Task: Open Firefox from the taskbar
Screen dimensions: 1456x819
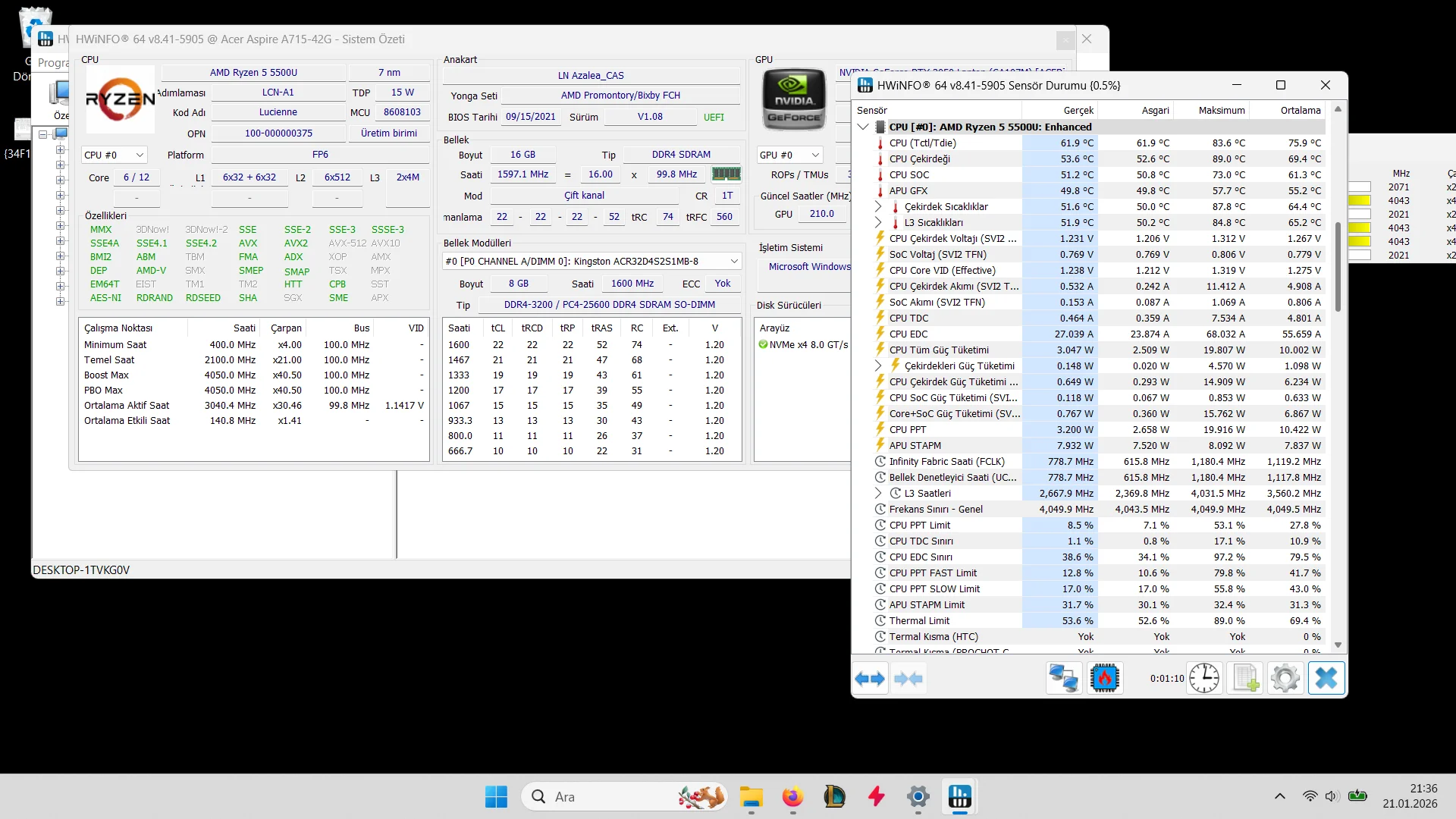Action: click(x=792, y=797)
